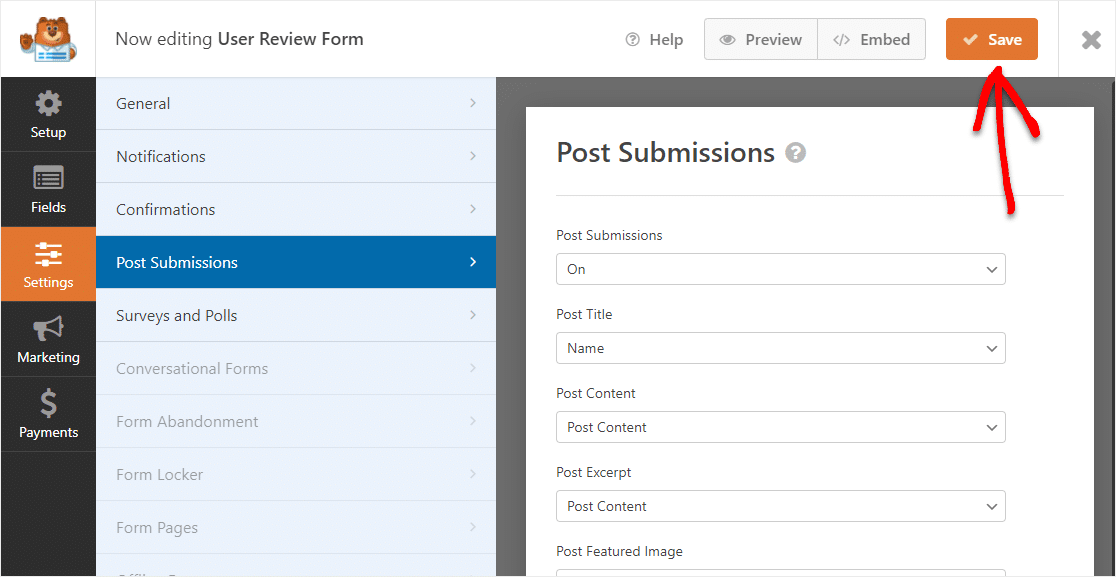Open the General settings section

coord(296,104)
